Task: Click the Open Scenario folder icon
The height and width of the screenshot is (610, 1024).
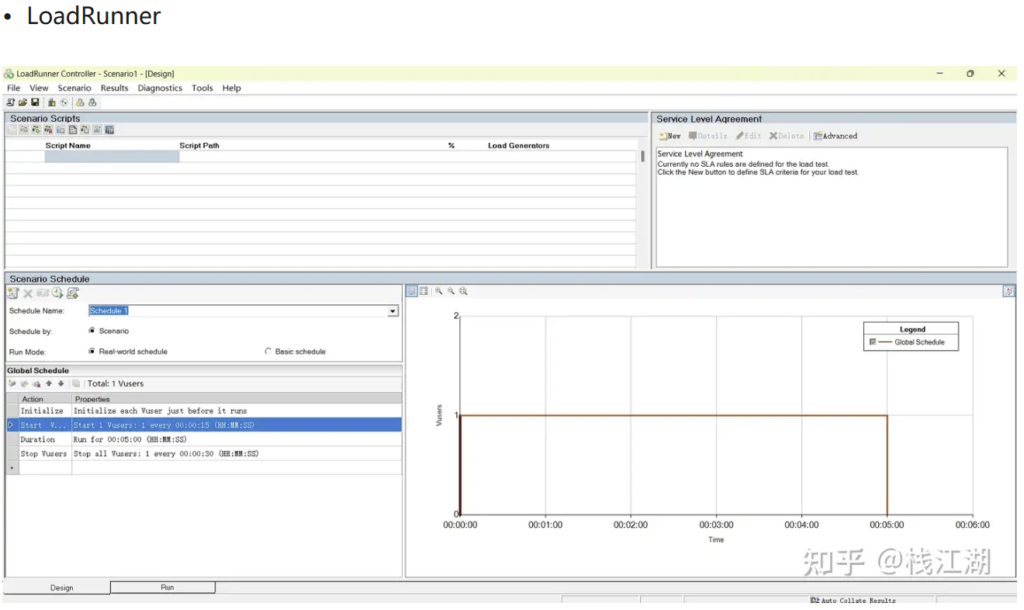Action: [x=22, y=102]
